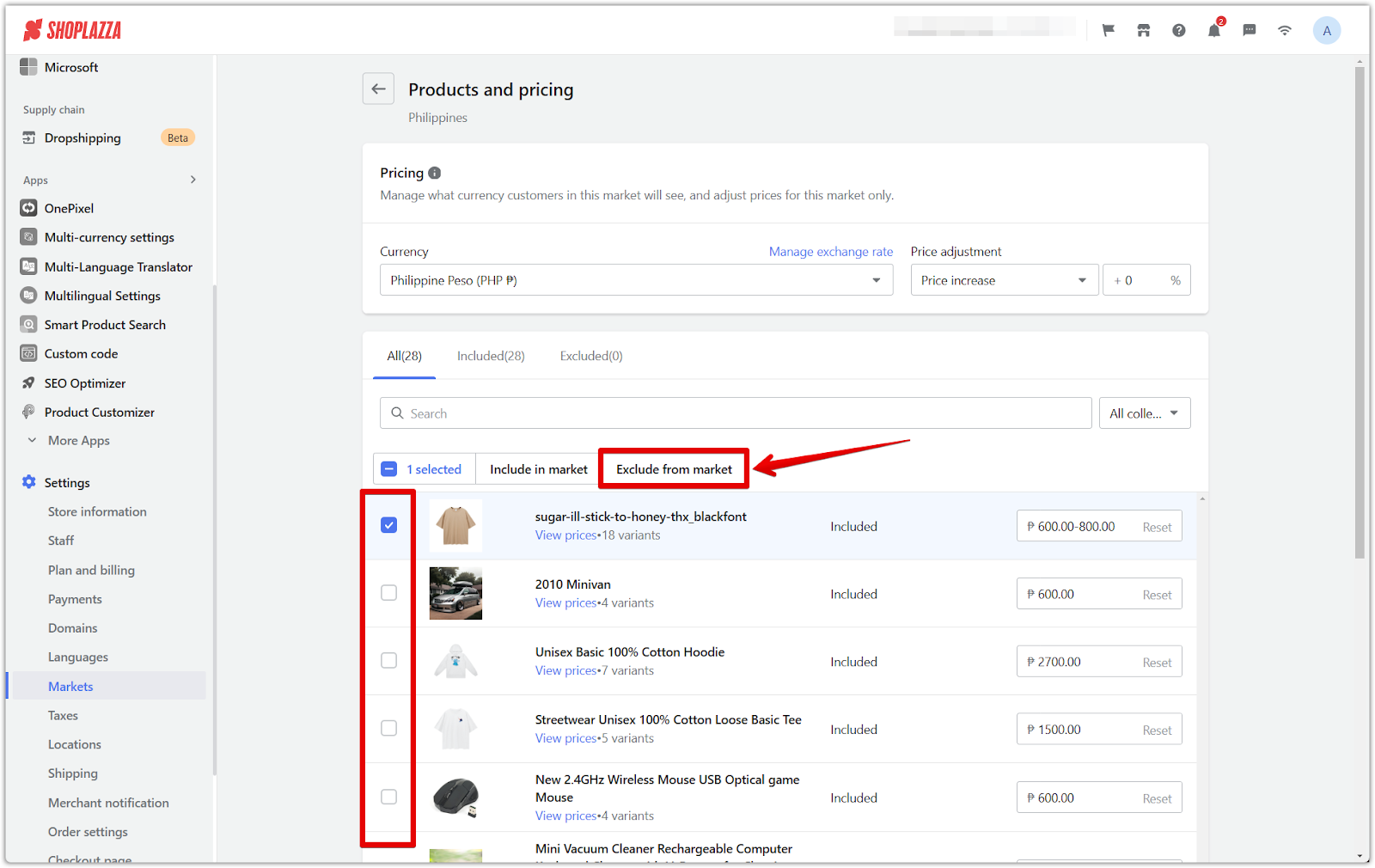Image resolution: width=1375 pixels, height=868 pixels.
Task: Check the Unisex Basic Cotton Hoodie checkbox
Action: pyautogui.click(x=389, y=661)
